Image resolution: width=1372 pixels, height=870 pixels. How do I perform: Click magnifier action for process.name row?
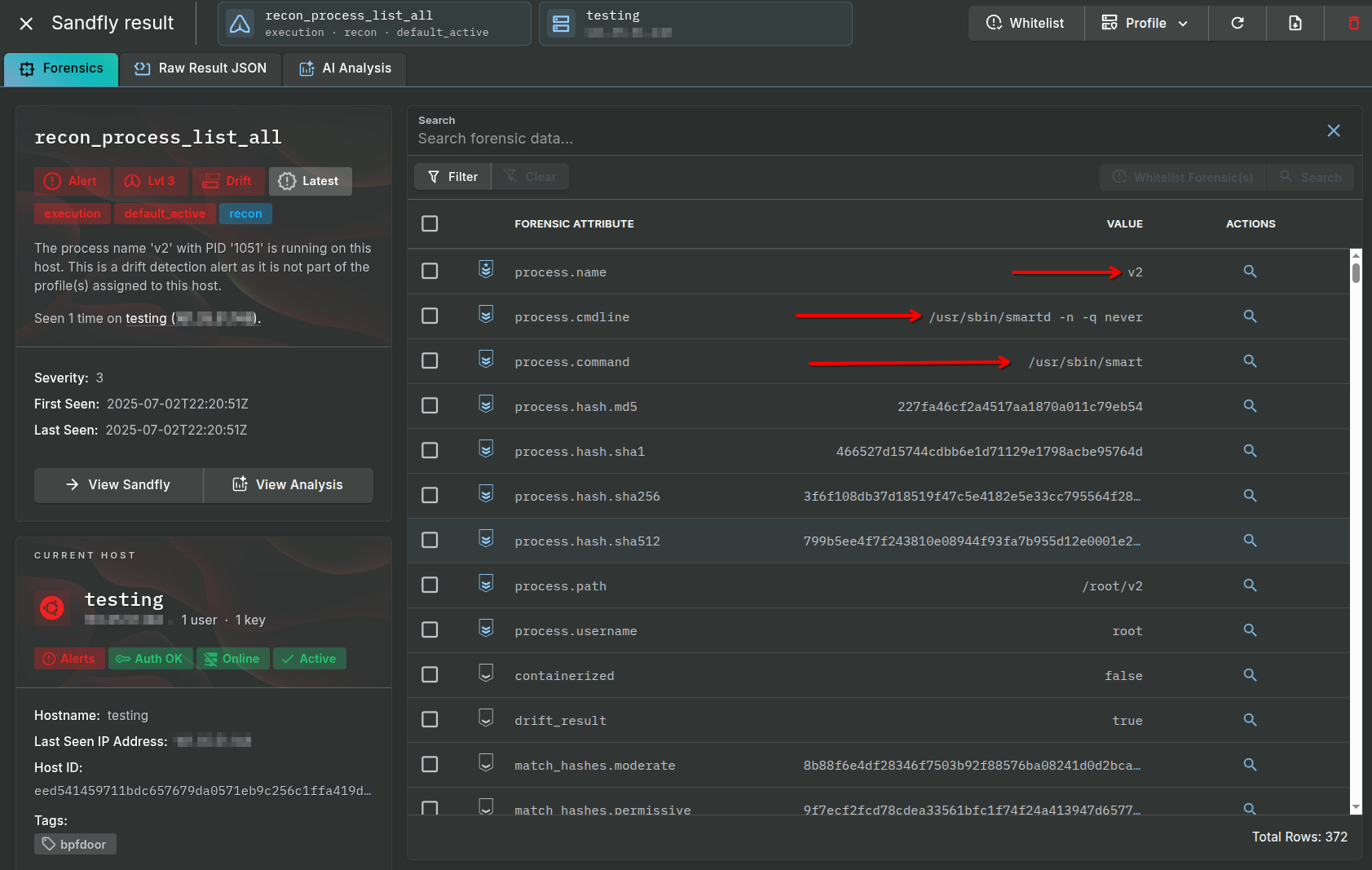click(1250, 272)
